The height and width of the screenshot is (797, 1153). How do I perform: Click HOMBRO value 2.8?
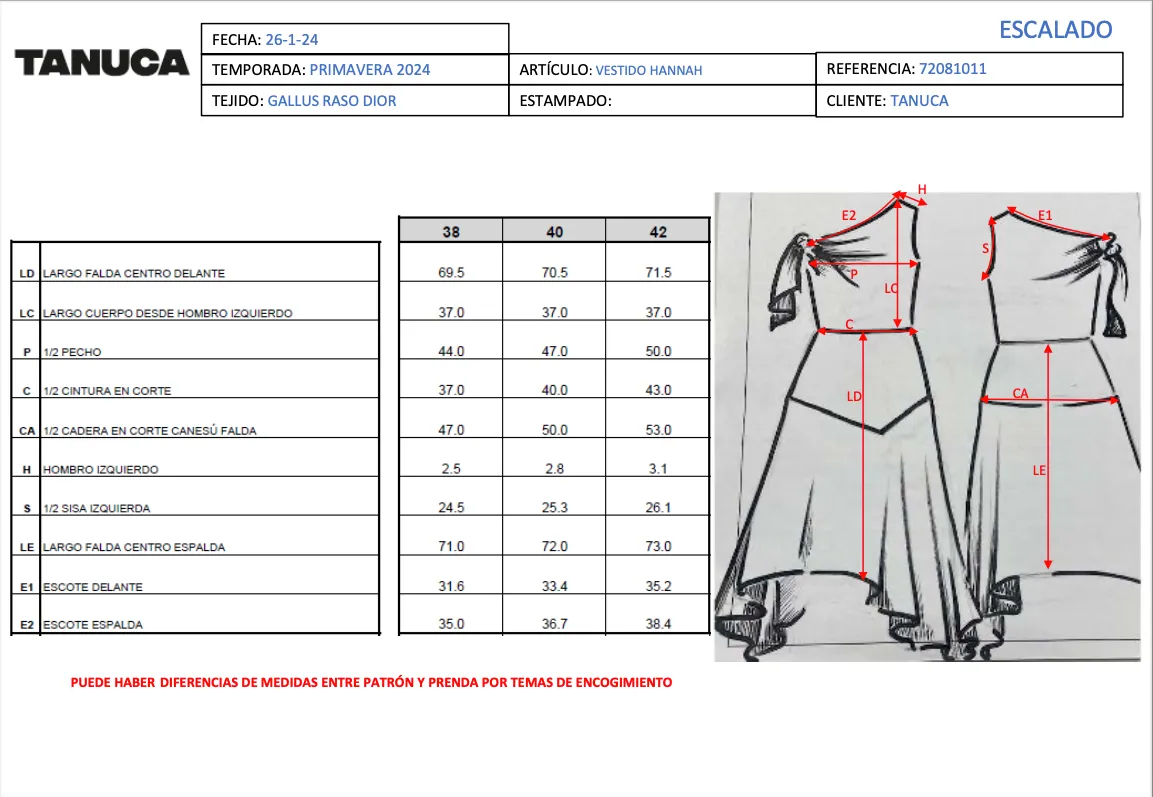554,469
